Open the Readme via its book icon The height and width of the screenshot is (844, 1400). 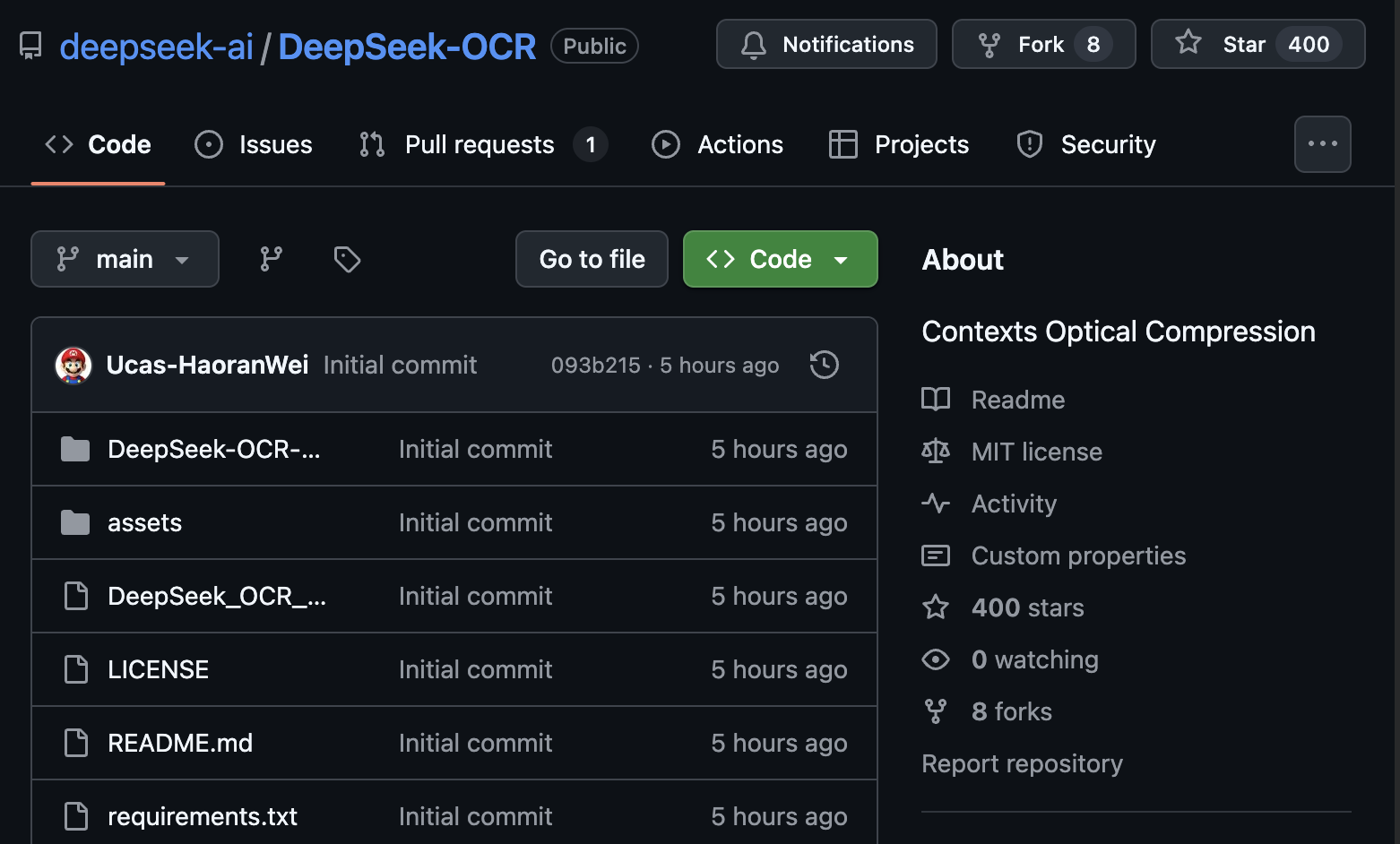(x=936, y=399)
